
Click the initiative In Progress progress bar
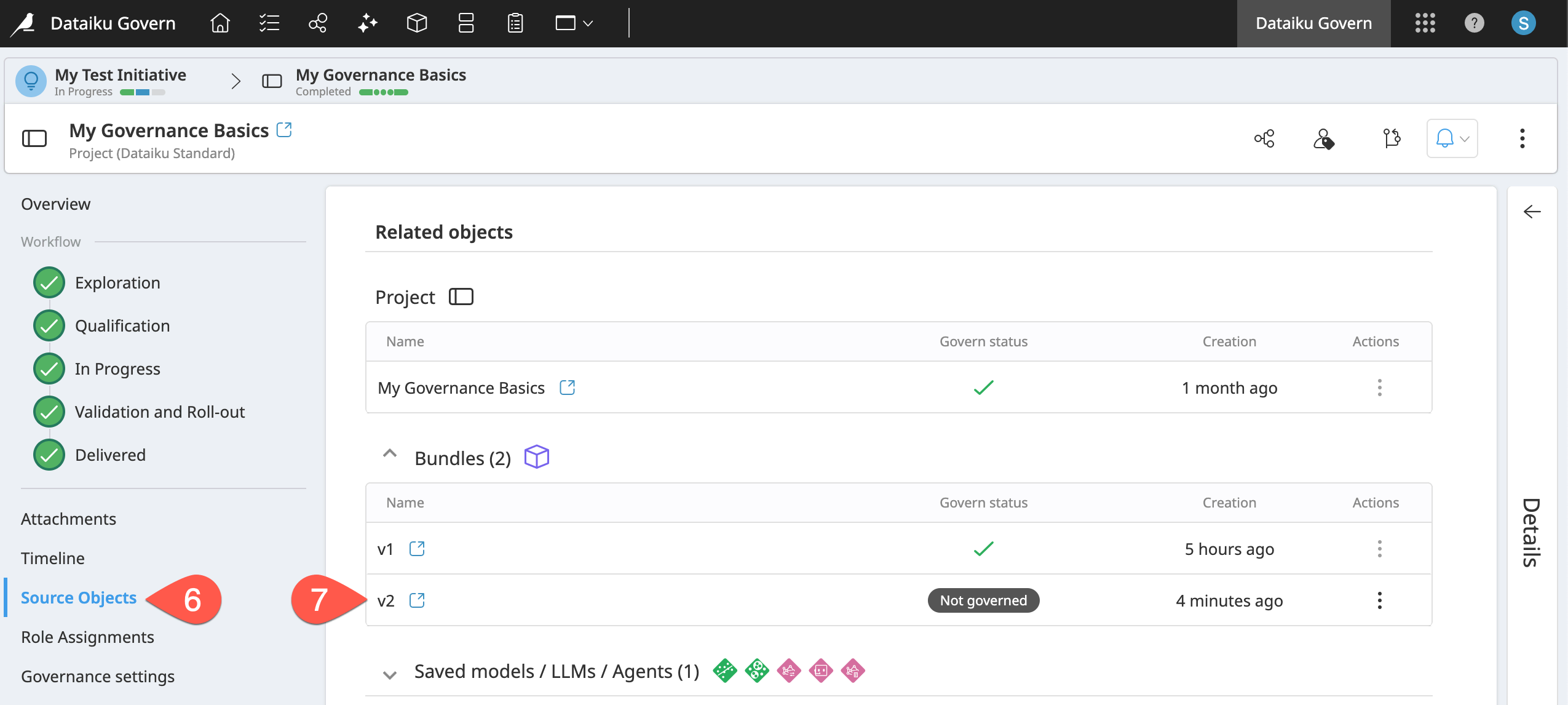click(142, 92)
